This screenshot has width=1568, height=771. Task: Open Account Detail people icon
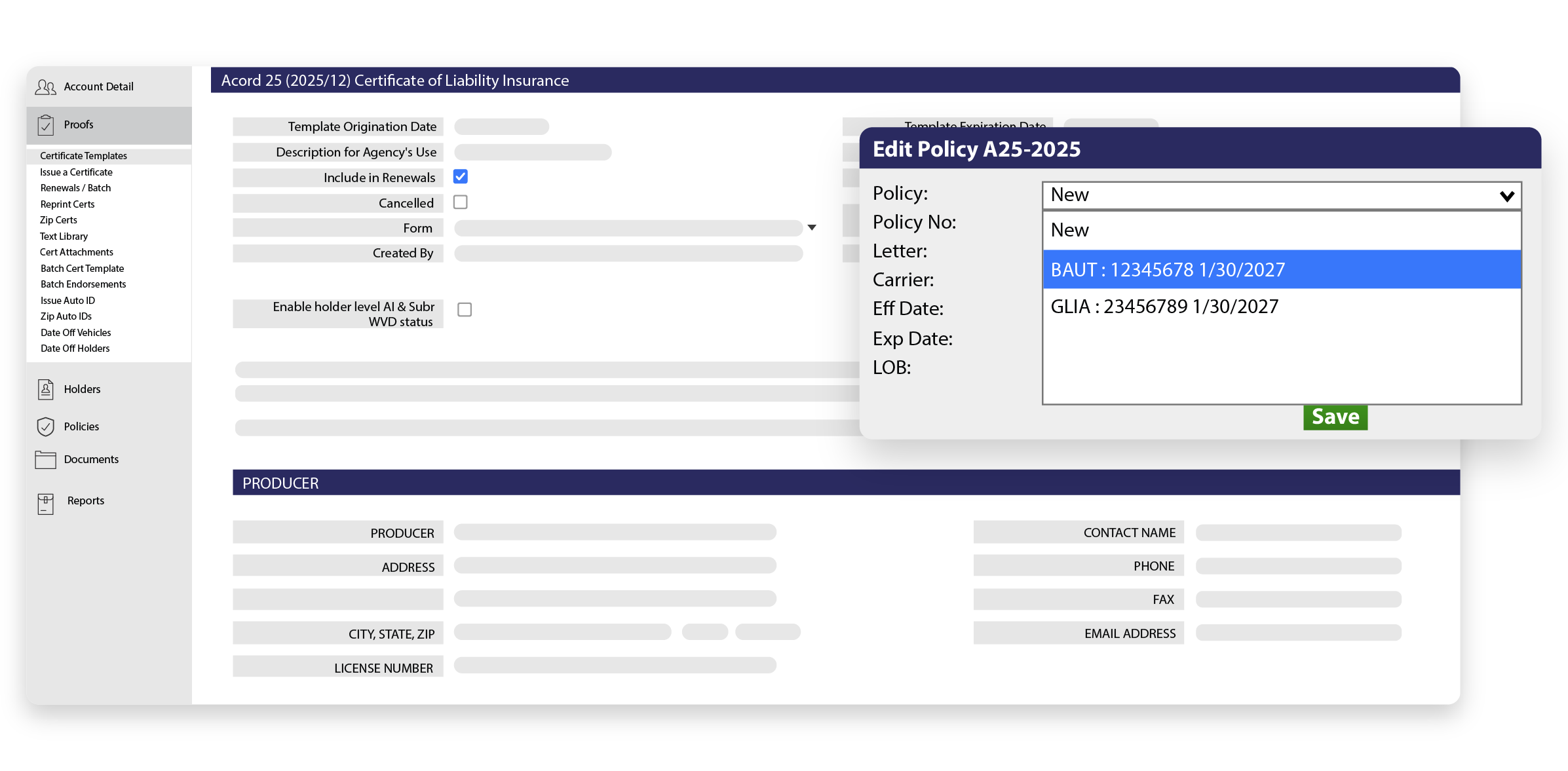coord(46,86)
